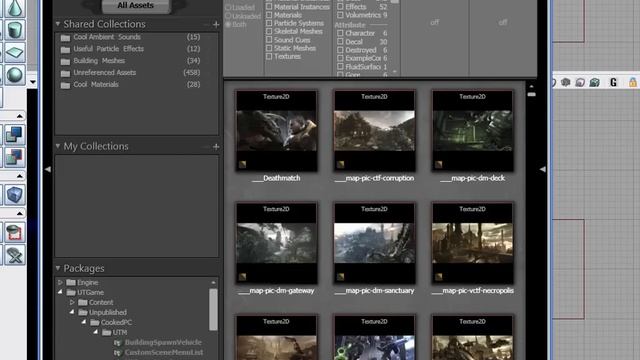640x360 pixels.
Task: Click the Show Selected Only icon
Action: point(15,232)
